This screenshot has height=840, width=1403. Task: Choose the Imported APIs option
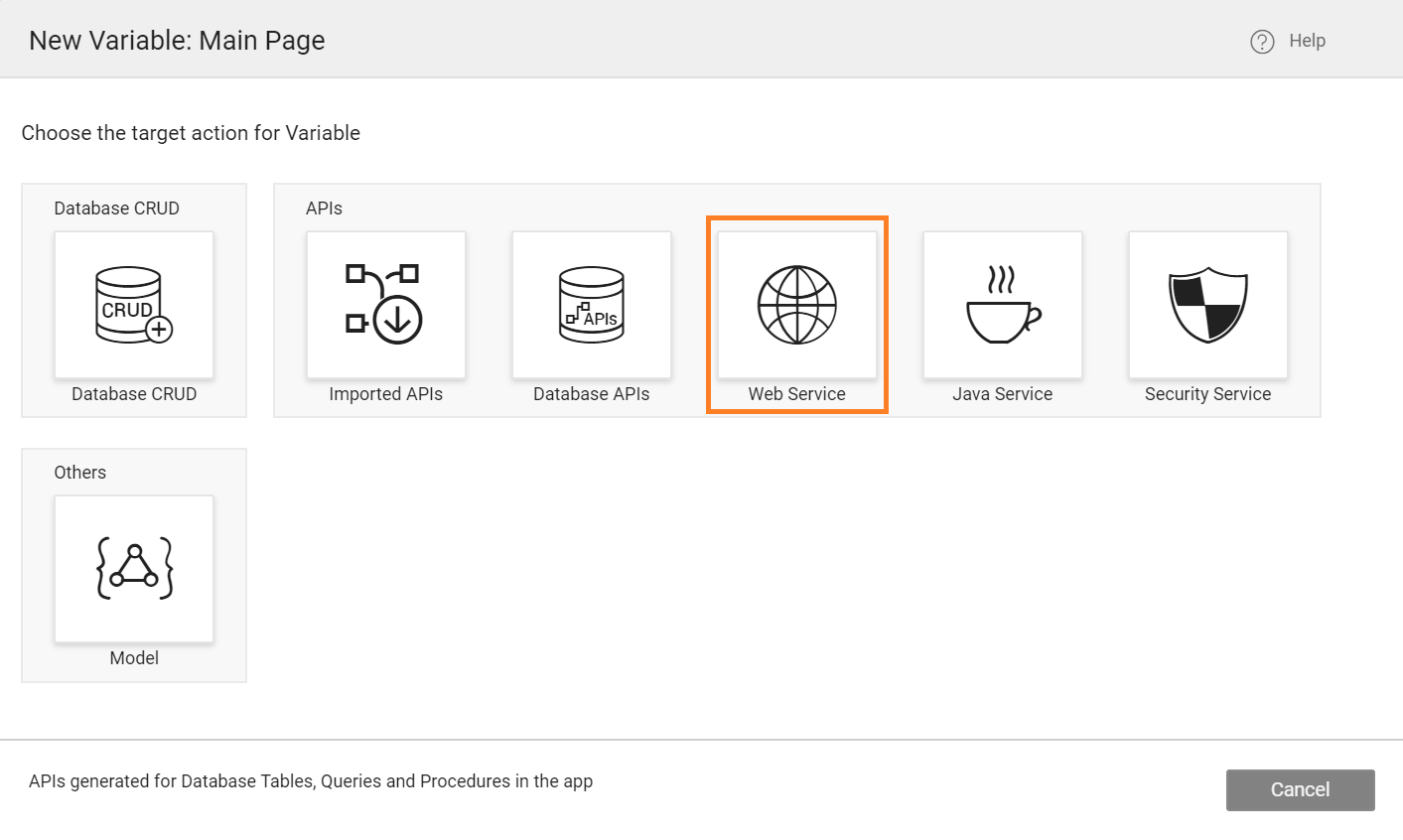pyautogui.click(x=385, y=305)
